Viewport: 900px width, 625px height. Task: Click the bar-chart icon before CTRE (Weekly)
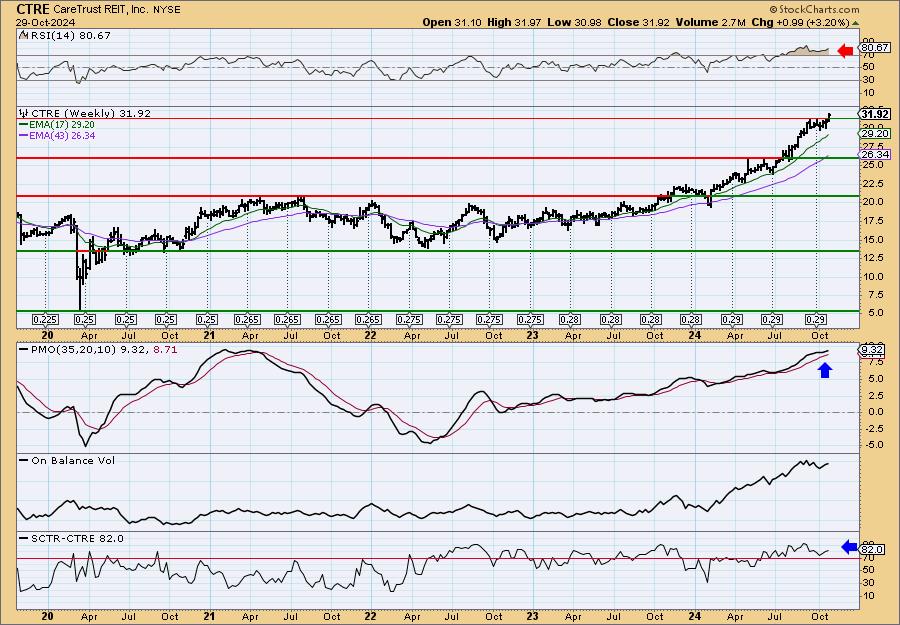tap(24, 114)
